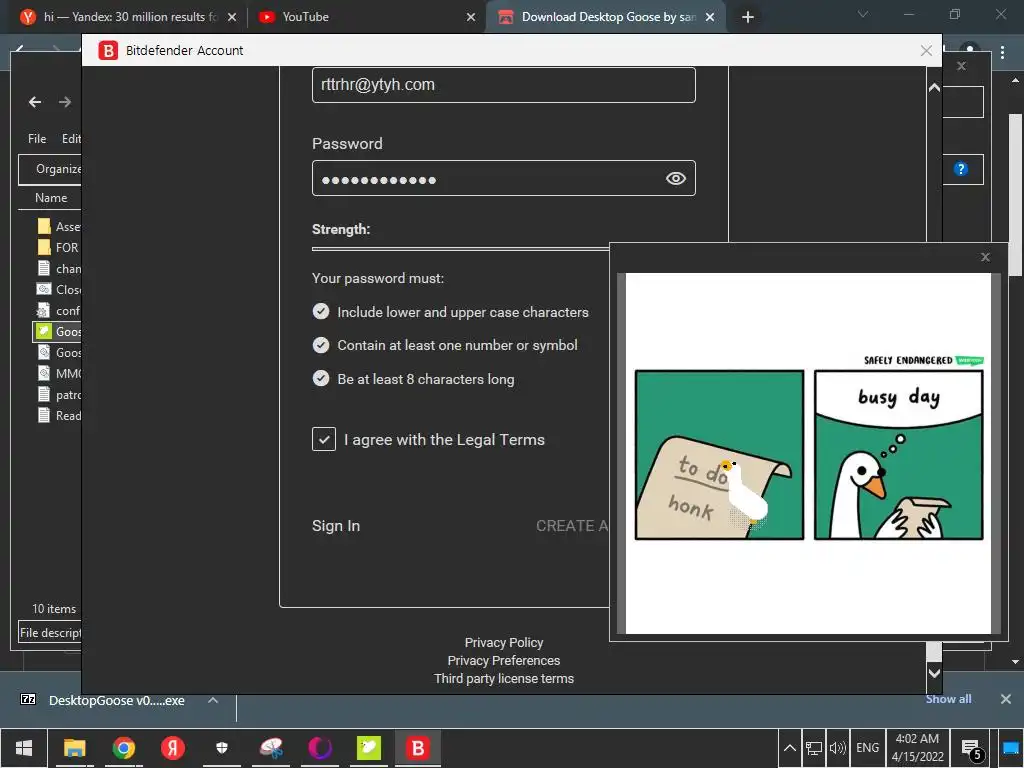Screen dimensions: 1024x768
Task: Switch ENG input language
Action: pos(867,748)
